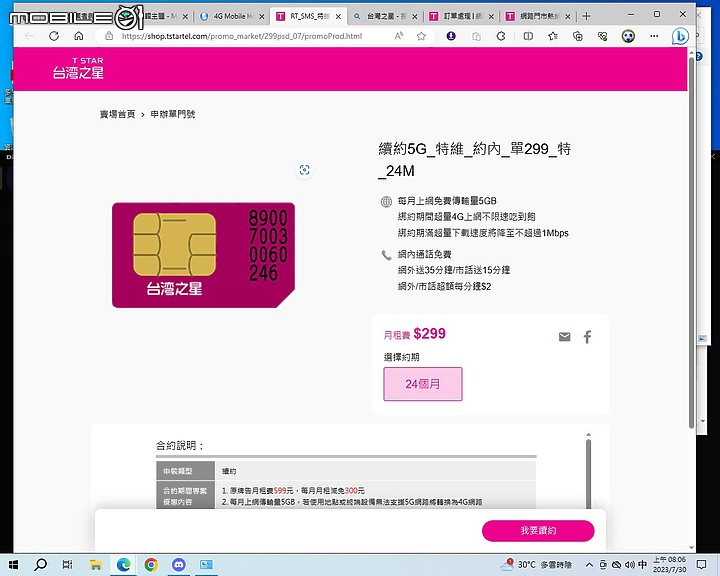This screenshot has height=576, width=720.
Task: Show hidden system tray icons chevron
Action: (x=589, y=565)
